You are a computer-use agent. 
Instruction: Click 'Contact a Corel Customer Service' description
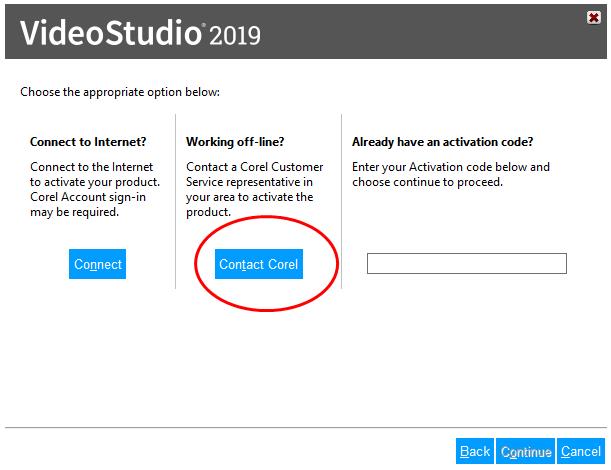(254, 189)
